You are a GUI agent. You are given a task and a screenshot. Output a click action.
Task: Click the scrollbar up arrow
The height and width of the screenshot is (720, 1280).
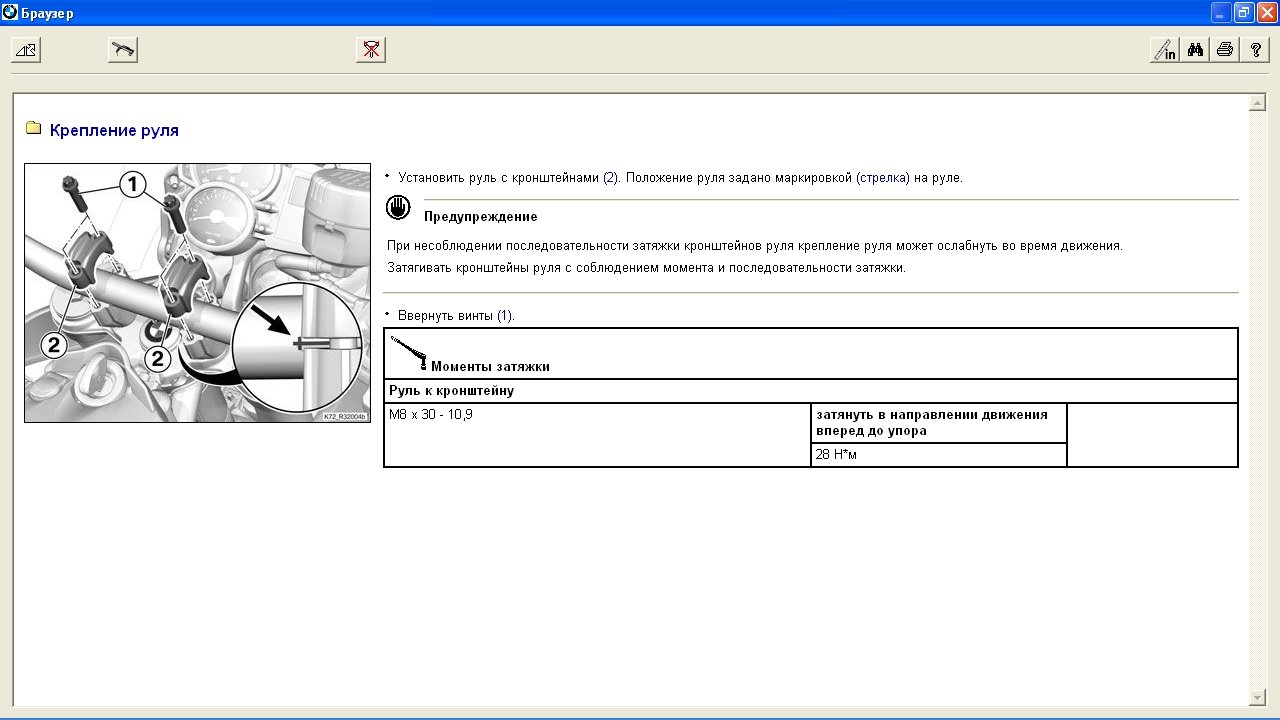pyautogui.click(x=1257, y=103)
